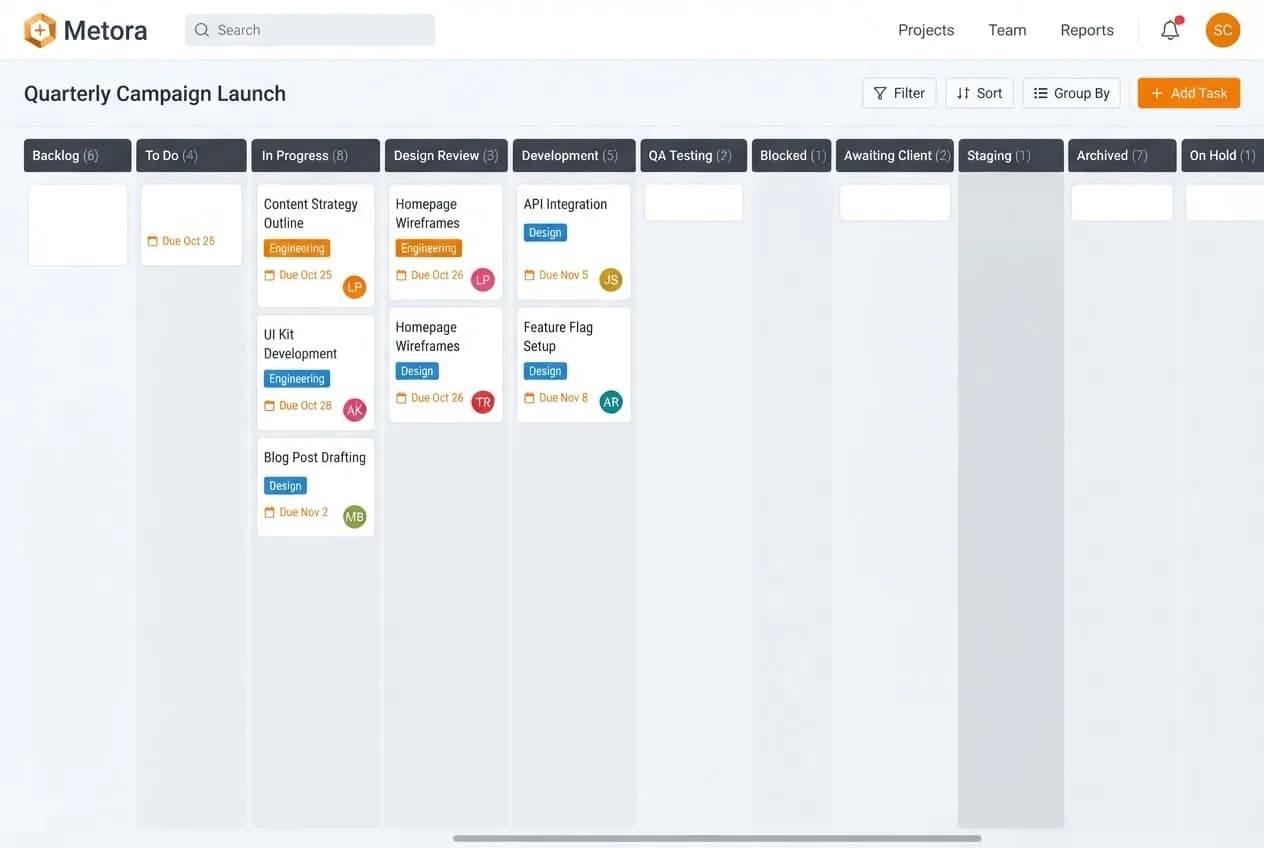Screen dimensions: 1264x848
Task: Add a new task
Action: pyautogui.click(x=1189, y=93)
